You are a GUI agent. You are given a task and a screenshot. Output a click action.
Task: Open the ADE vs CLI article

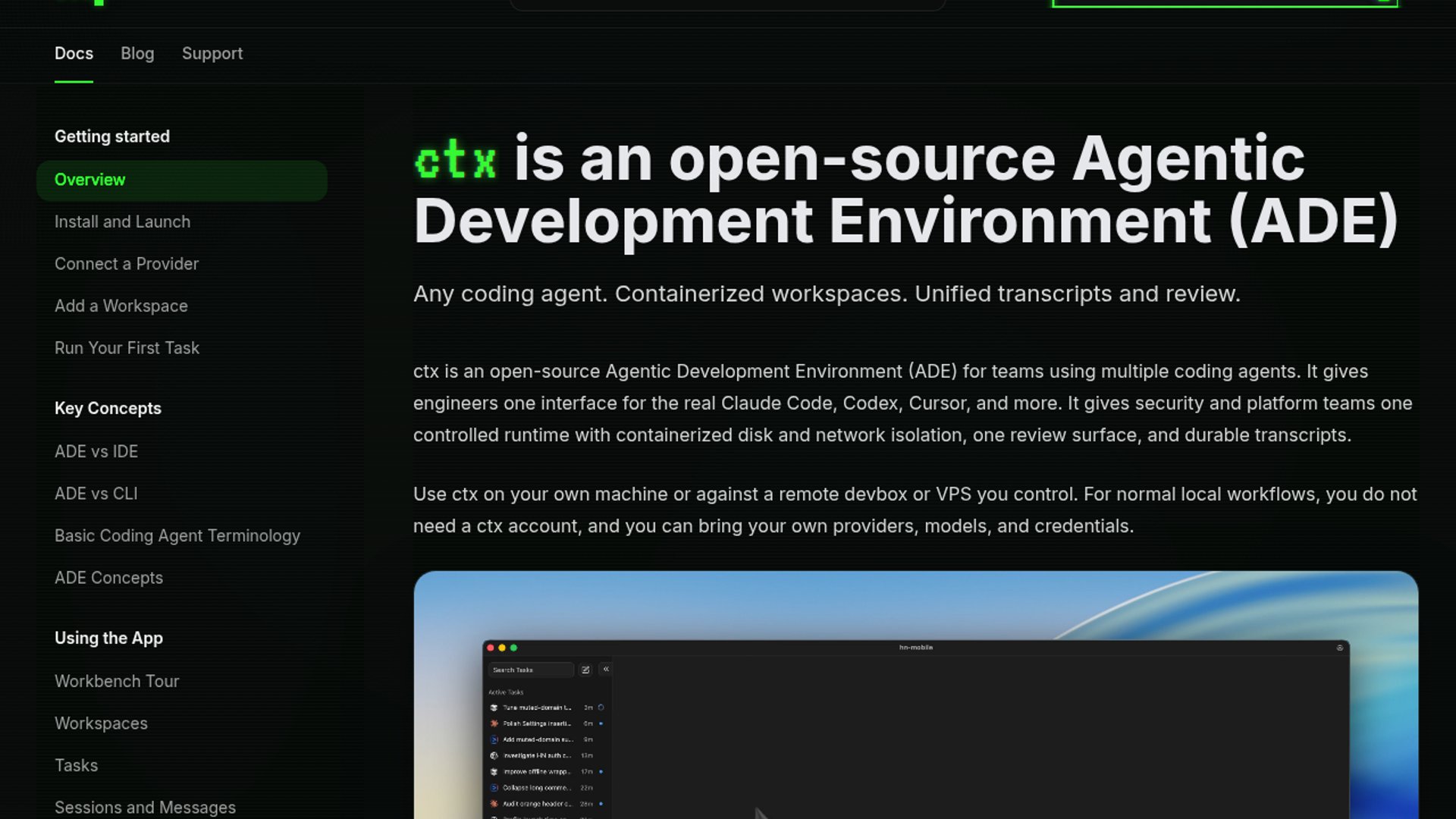coord(96,494)
